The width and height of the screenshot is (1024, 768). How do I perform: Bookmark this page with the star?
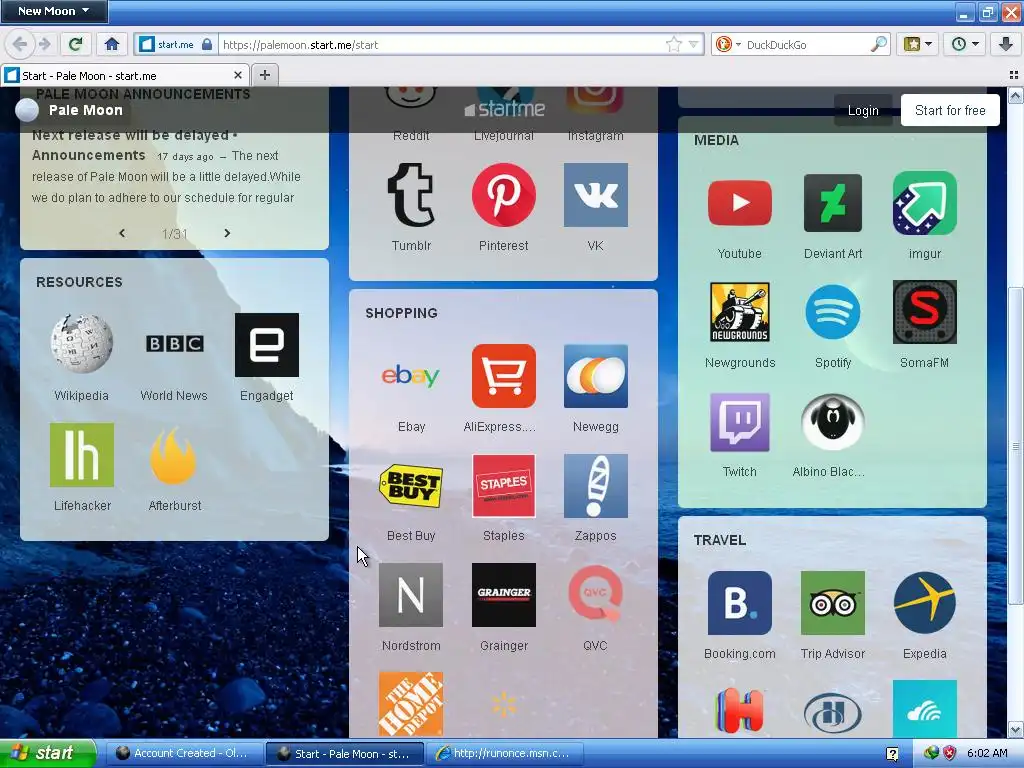pyautogui.click(x=673, y=44)
